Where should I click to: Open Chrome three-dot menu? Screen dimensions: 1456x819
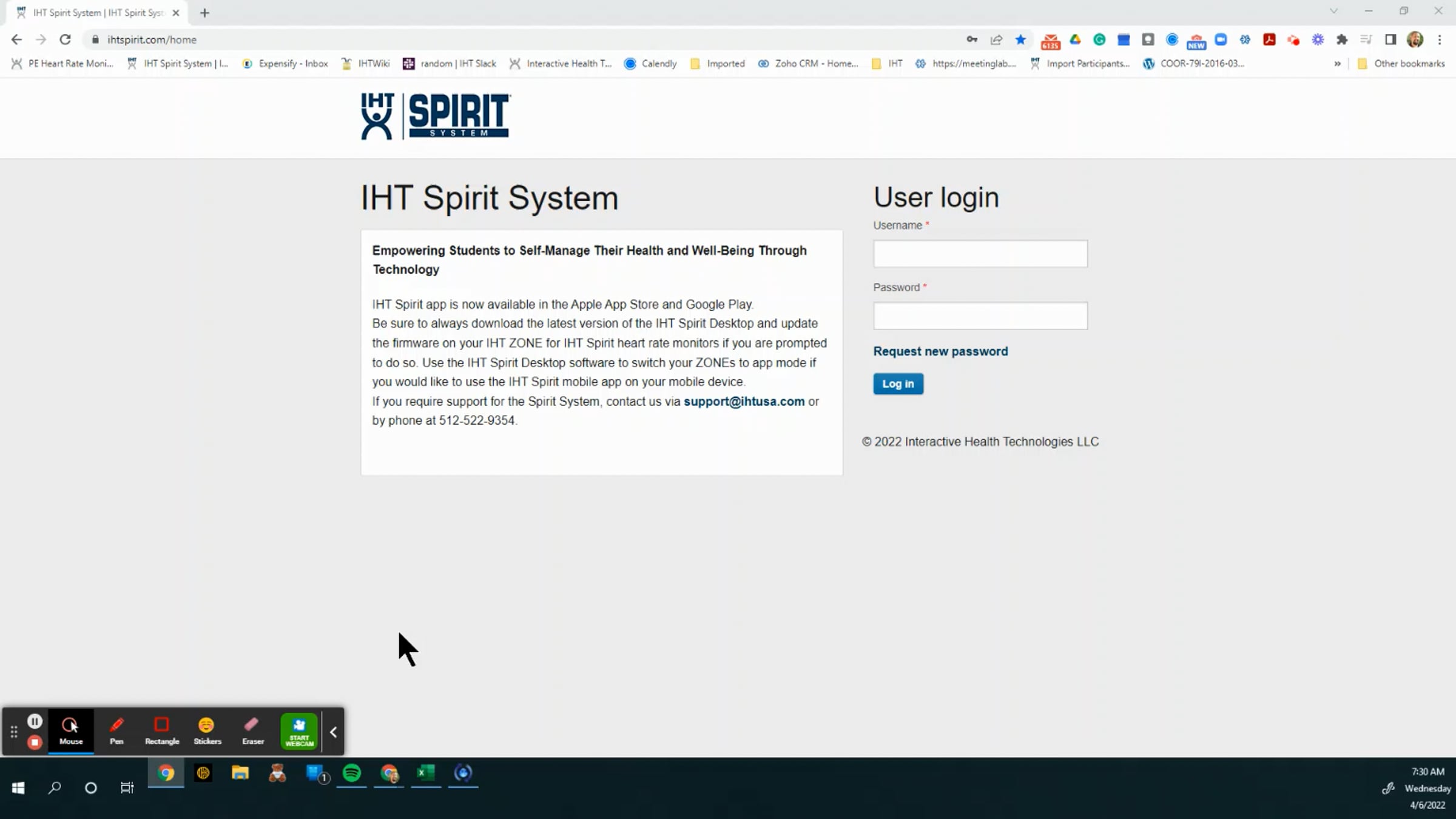[x=1439, y=40]
